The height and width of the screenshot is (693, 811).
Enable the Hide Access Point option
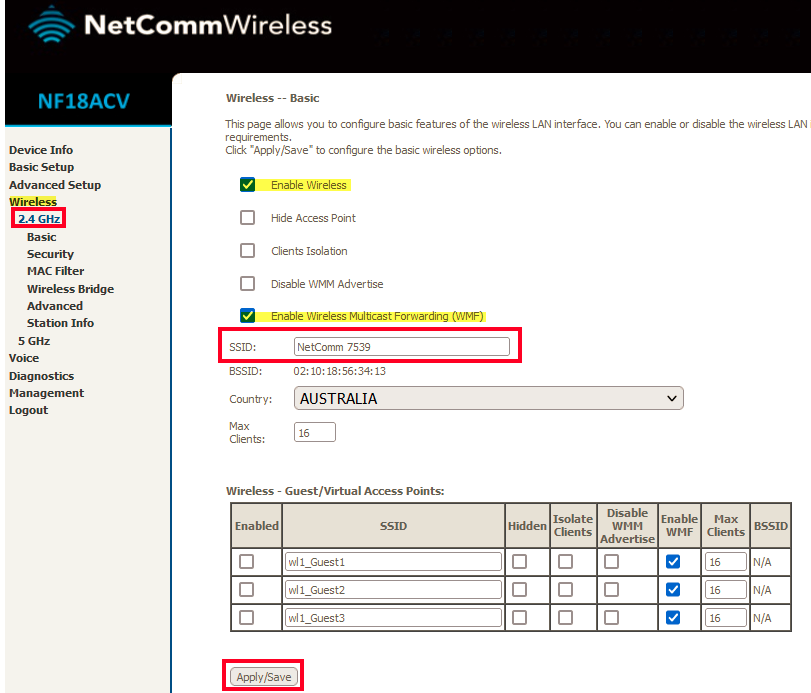tap(247, 217)
